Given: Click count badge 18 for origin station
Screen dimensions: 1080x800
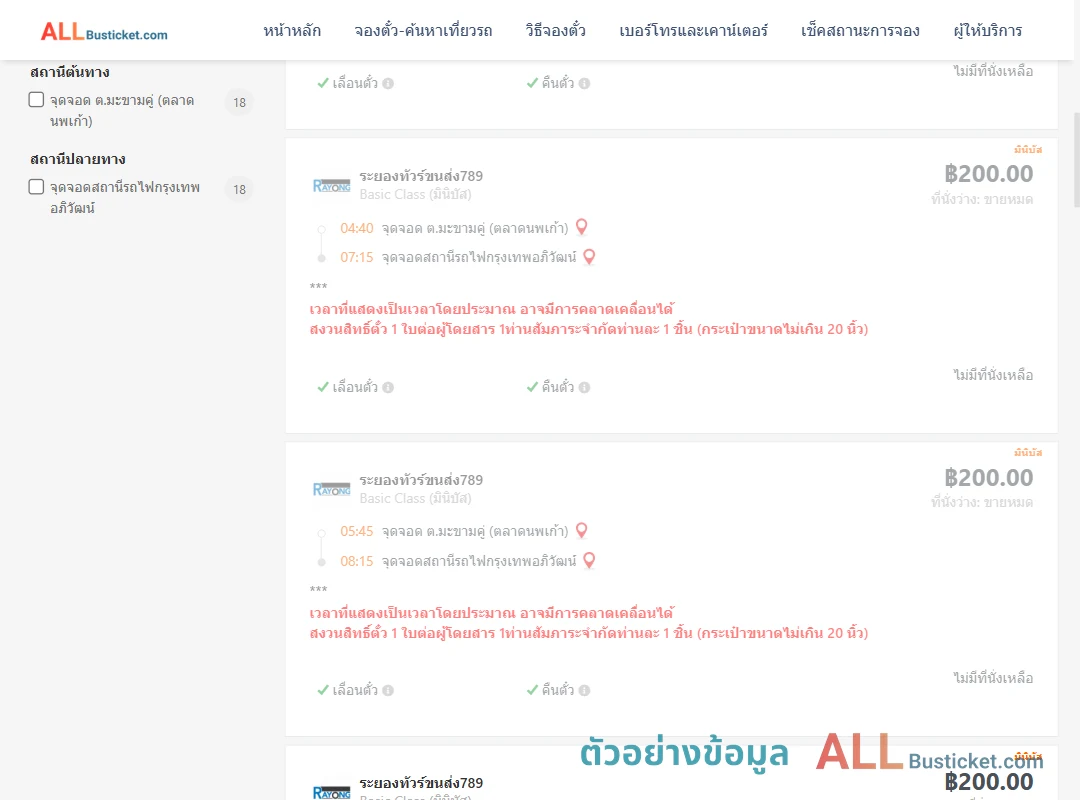Looking at the screenshot, I should (239, 103).
